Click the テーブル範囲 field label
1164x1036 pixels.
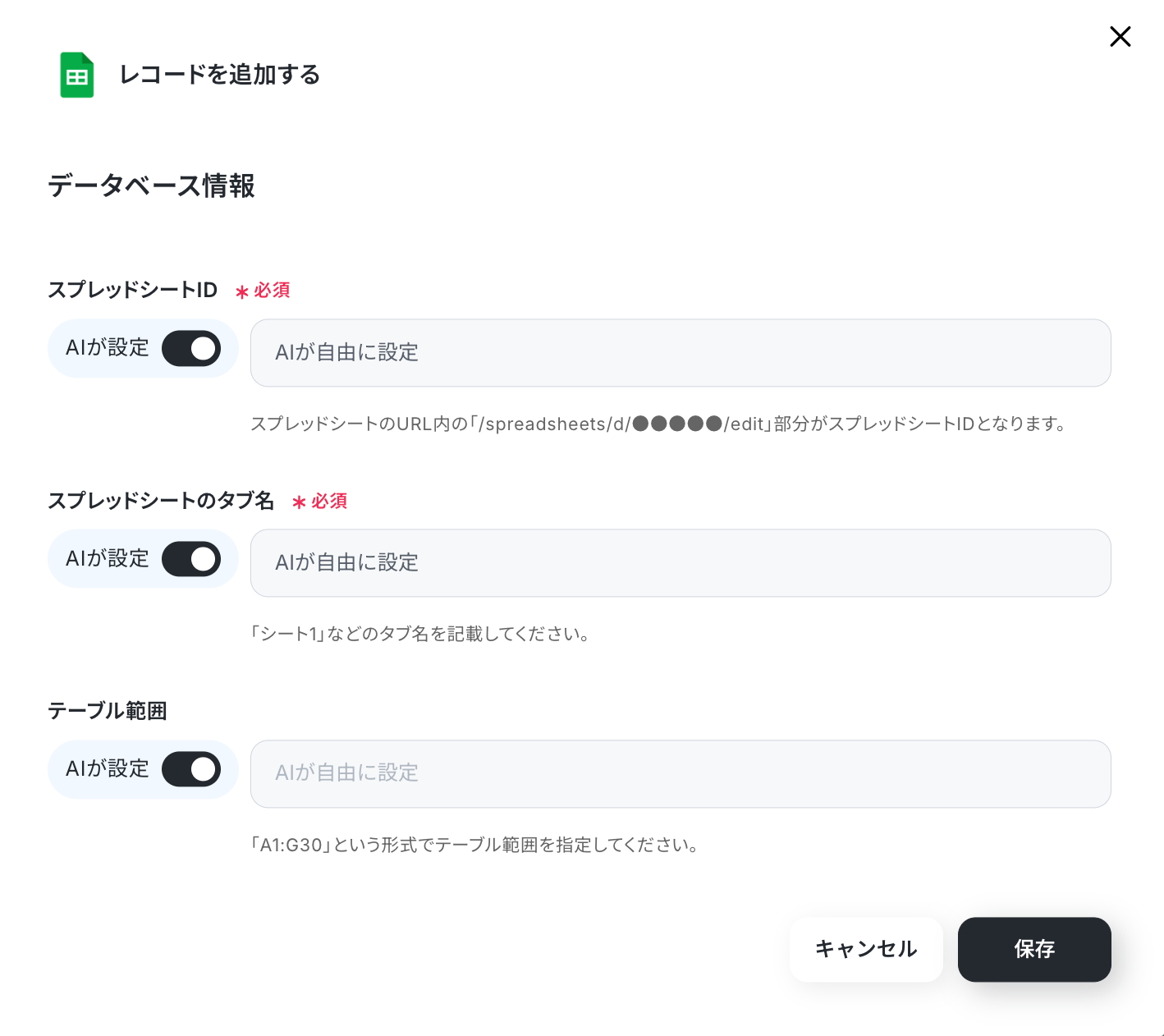[108, 711]
